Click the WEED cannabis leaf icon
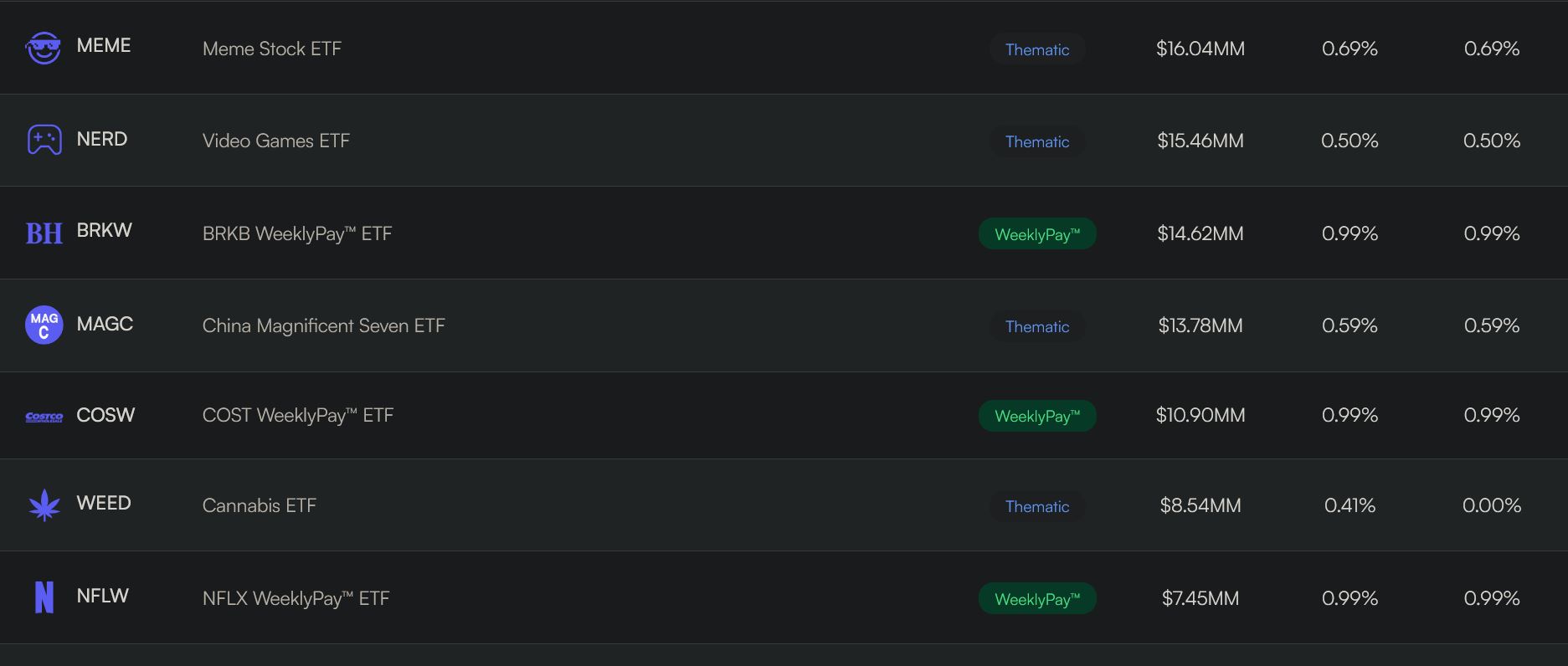Screen dimensions: 1568x666 click(44, 505)
